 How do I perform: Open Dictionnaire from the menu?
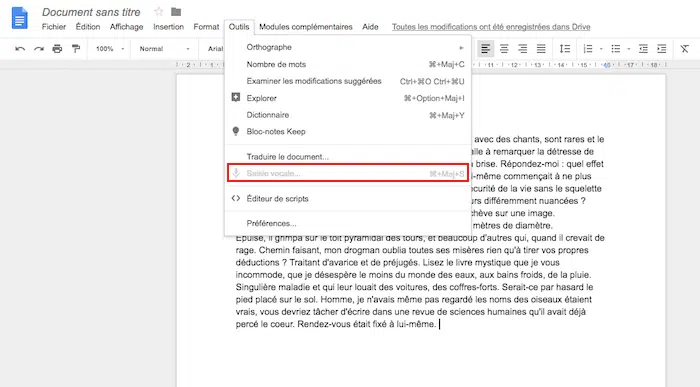pos(348,115)
